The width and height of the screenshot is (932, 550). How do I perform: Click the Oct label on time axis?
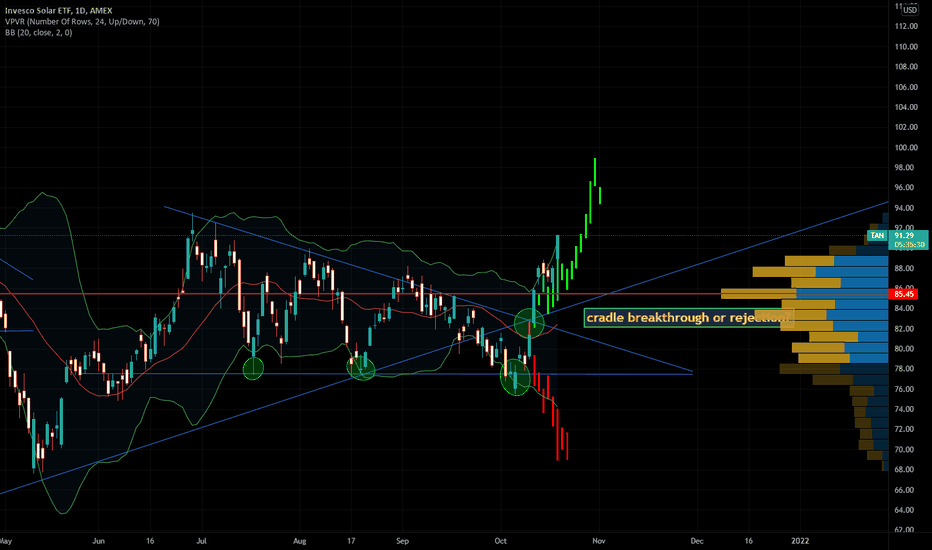coord(500,541)
